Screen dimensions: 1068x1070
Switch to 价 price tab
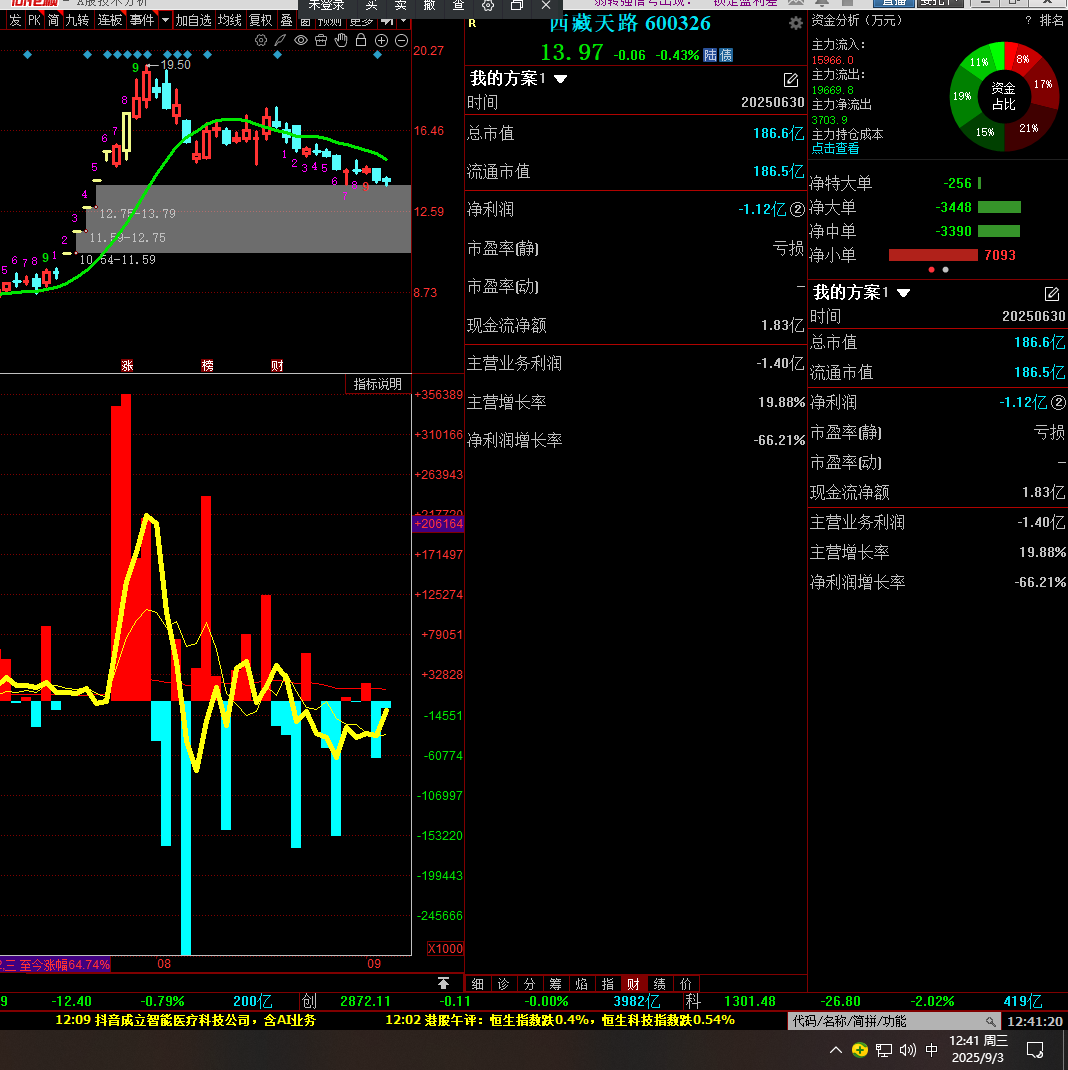685,984
